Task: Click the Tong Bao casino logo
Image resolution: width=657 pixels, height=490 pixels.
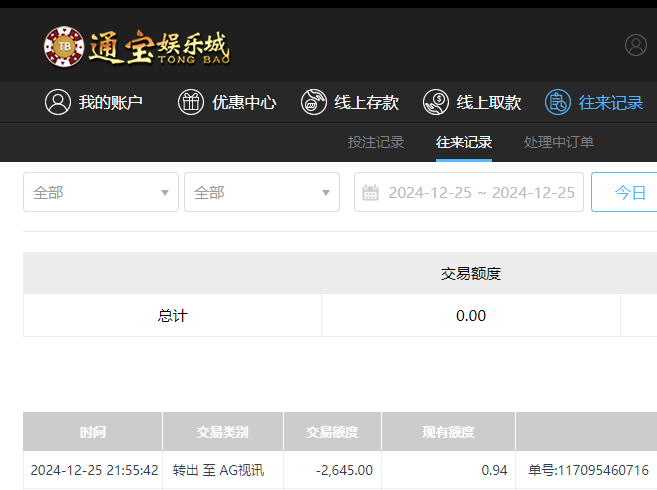Action: tap(137, 47)
